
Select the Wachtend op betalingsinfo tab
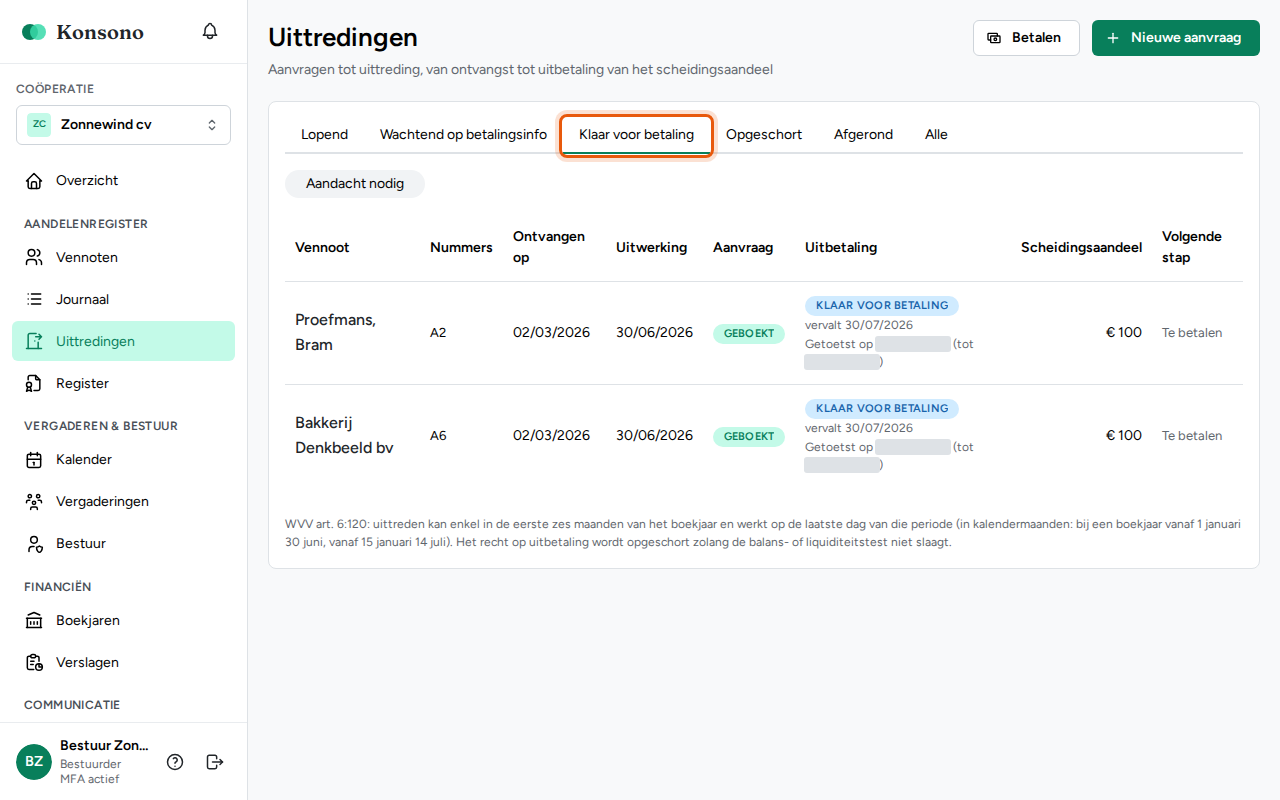coord(463,135)
